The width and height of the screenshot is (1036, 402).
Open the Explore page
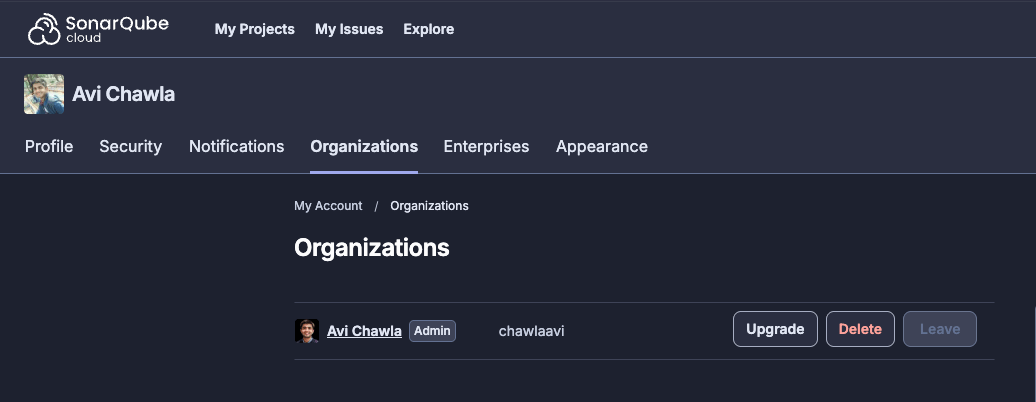pos(428,29)
